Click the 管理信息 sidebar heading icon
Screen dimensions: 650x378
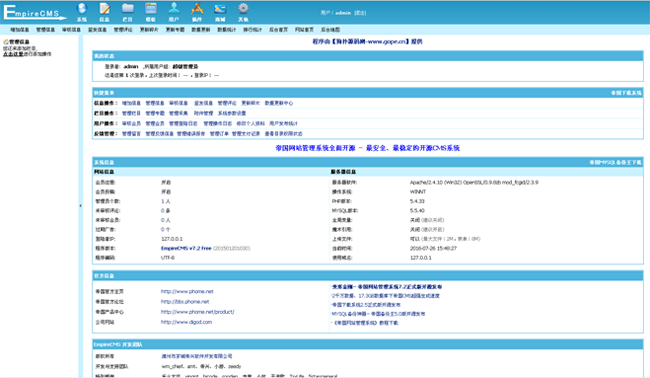click(6, 42)
